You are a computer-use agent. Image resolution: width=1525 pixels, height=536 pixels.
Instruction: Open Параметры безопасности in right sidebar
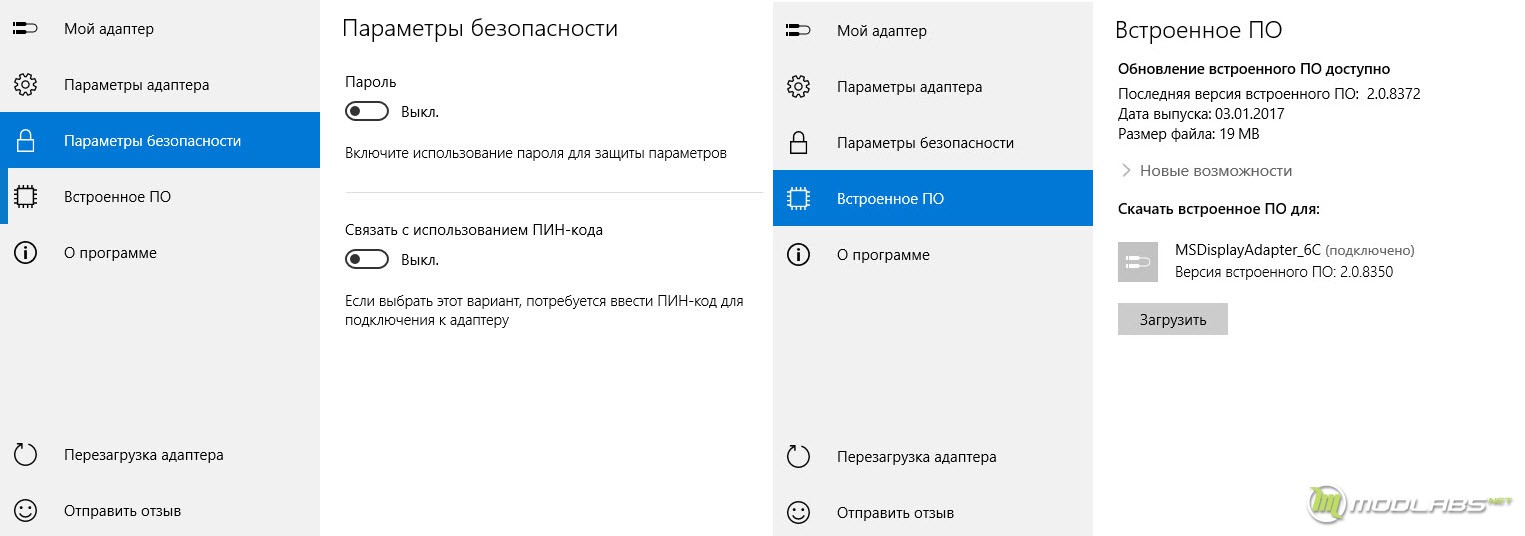pyautogui.click(x=925, y=143)
